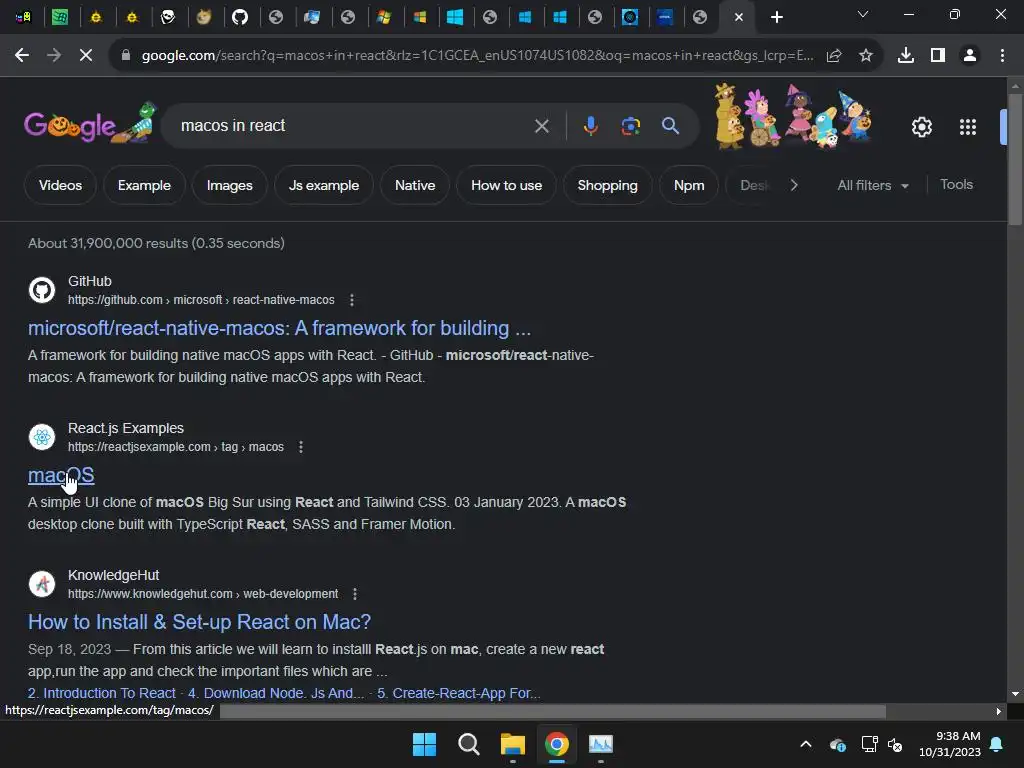The width and height of the screenshot is (1024, 768).
Task: Open microsoft/react-native-macos result title
Action: point(280,328)
